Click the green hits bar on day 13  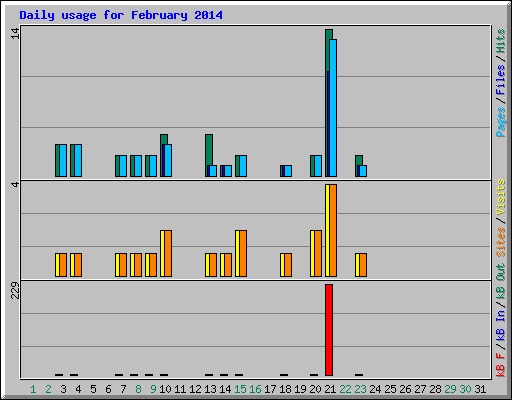click(x=209, y=150)
